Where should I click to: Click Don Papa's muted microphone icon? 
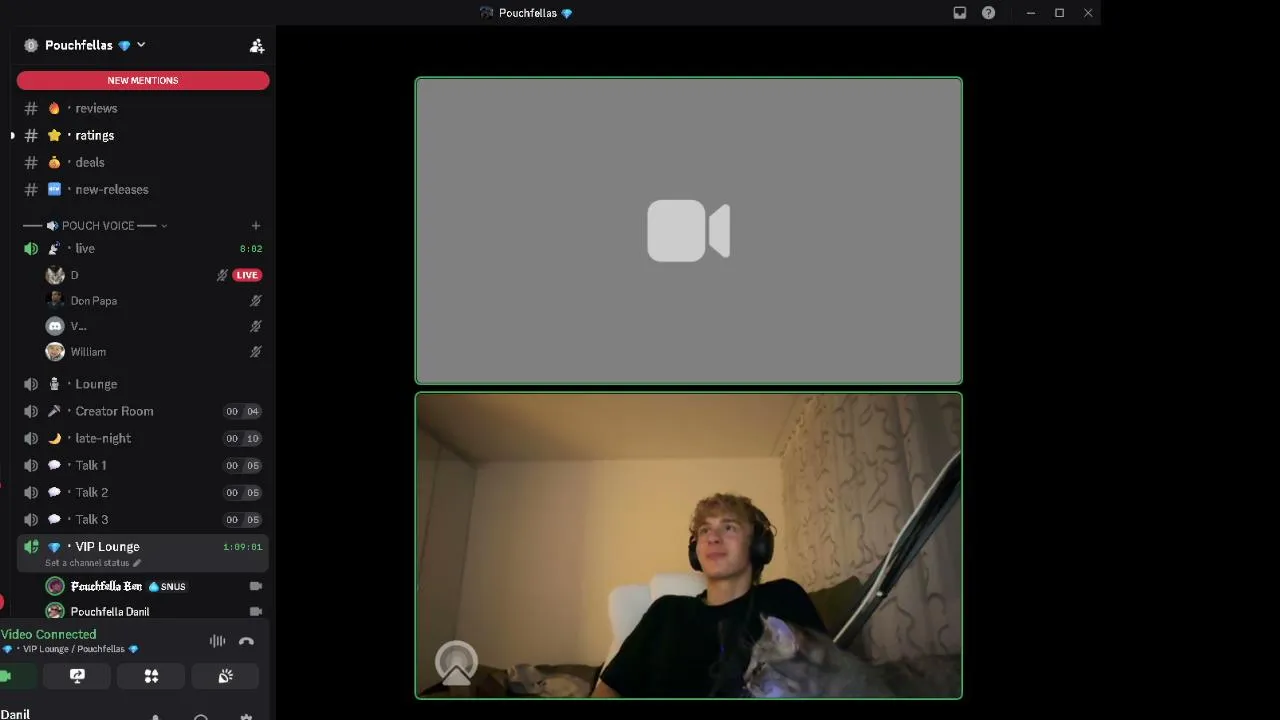[x=256, y=300]
